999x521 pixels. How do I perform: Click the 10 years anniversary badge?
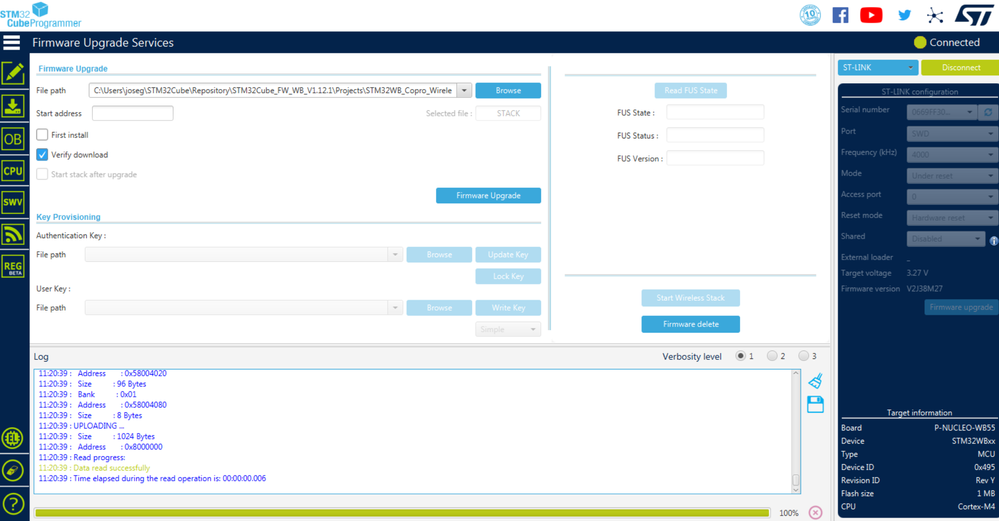coord(810,15)
